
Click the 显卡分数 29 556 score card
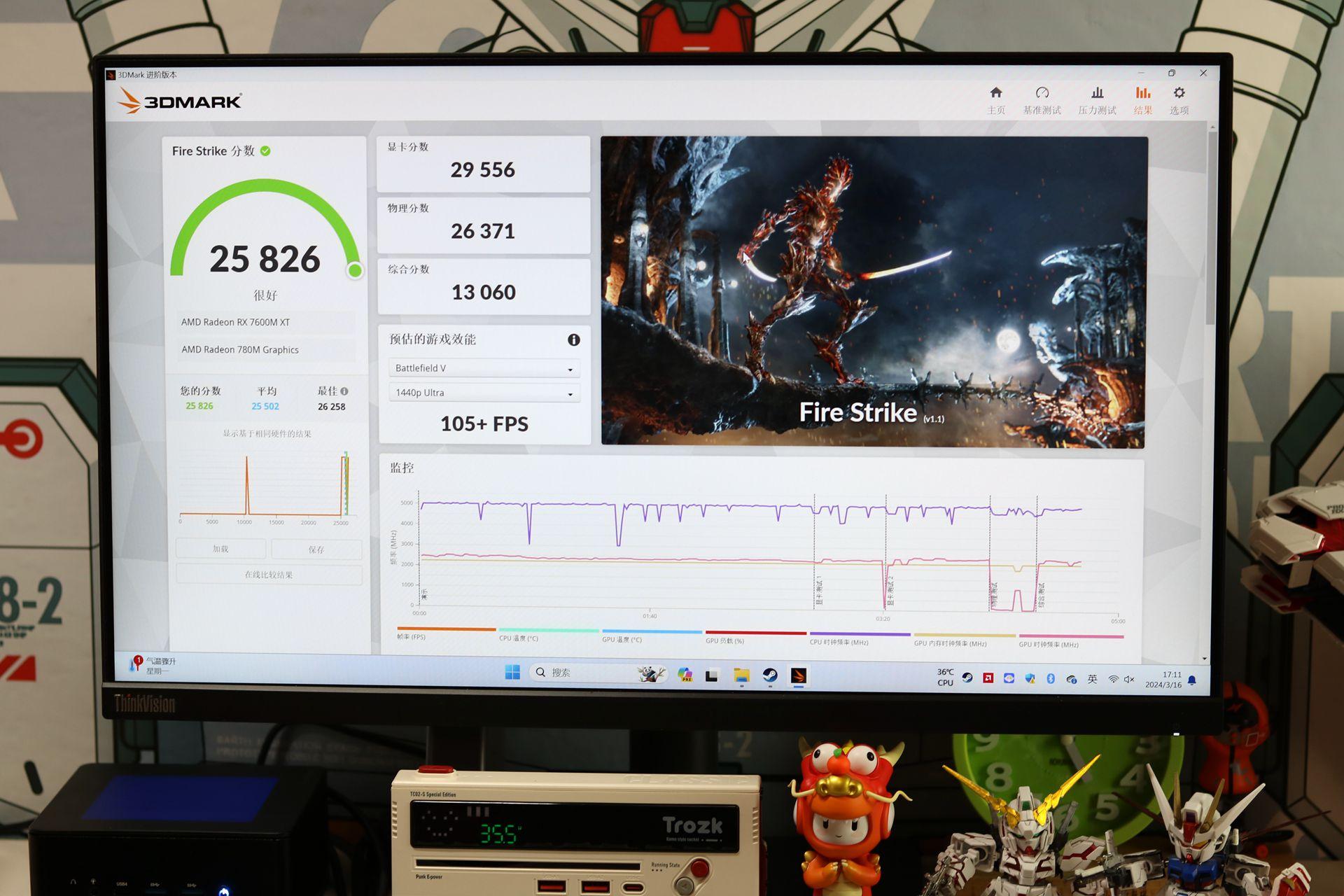(x=484, y=164)
